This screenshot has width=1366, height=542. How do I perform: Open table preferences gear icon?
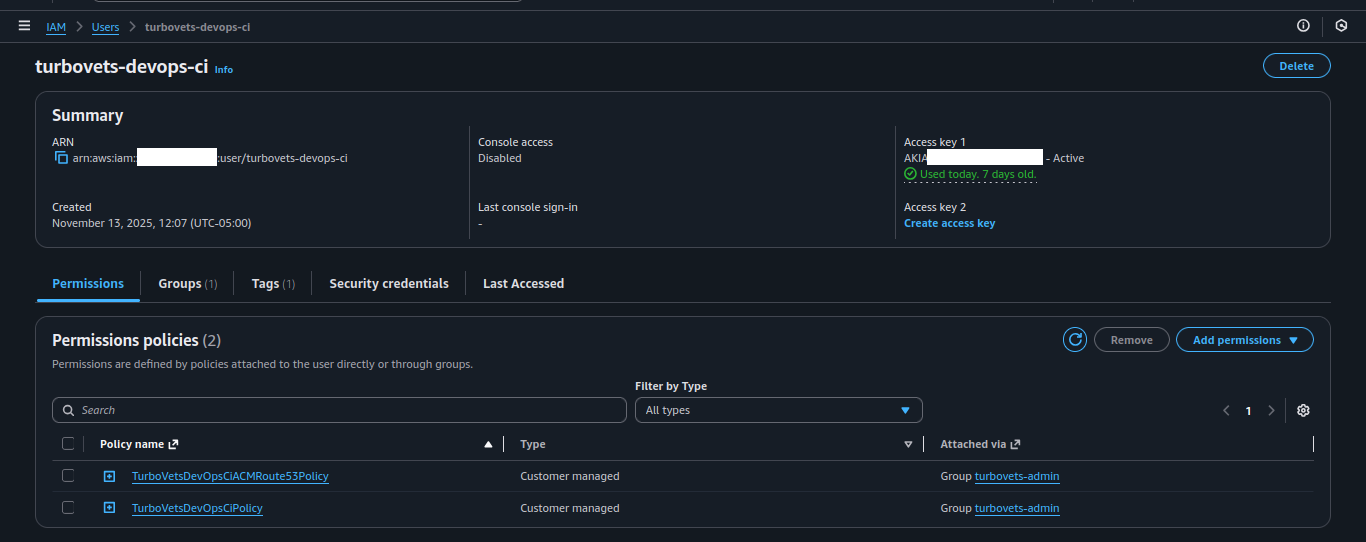click(x=1303, y=410)
